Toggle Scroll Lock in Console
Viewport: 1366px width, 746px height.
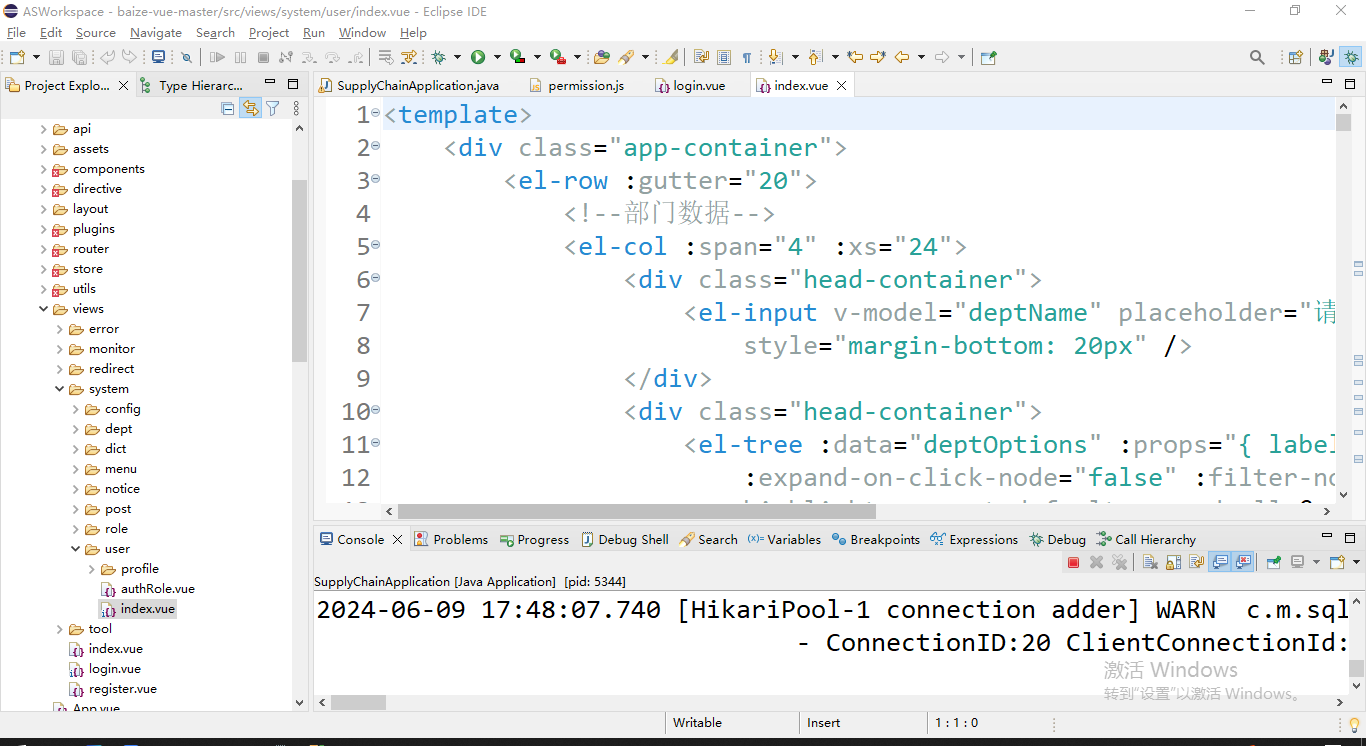point(1173,562)
